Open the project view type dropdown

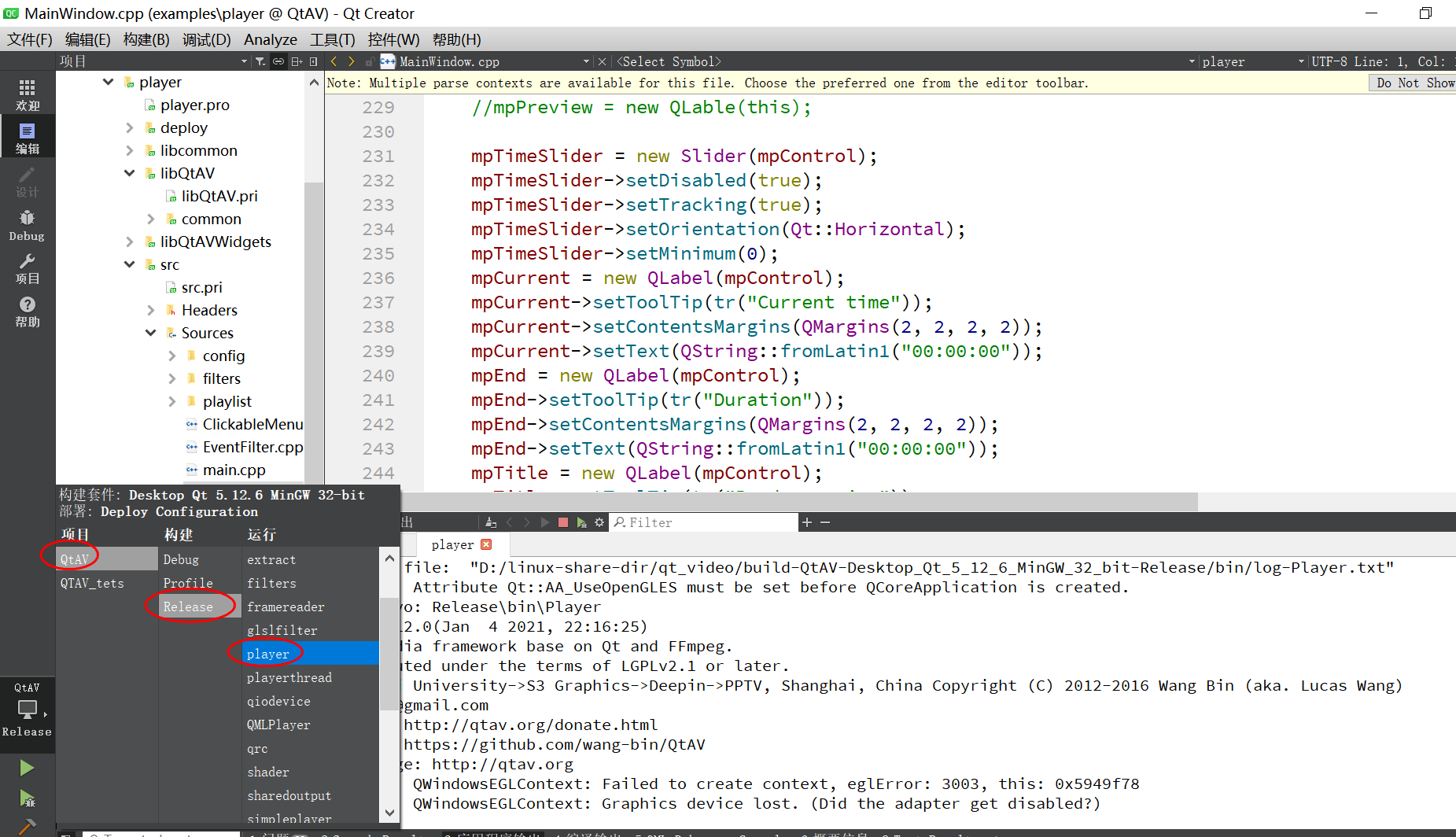[x=153, y=61]
